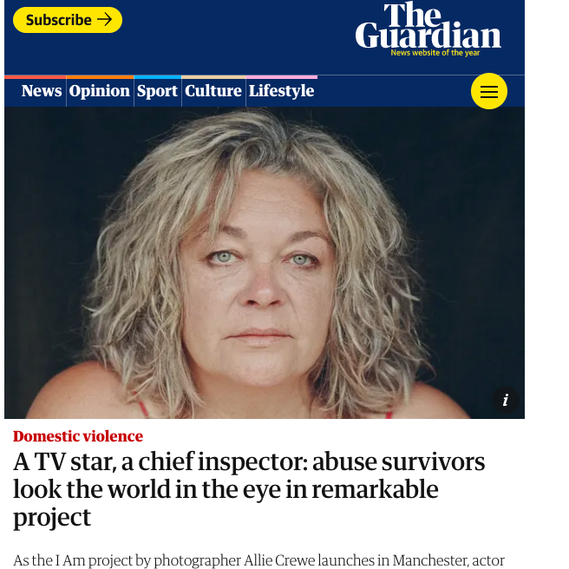569x569 pixels.
Task: Open the Culture section
Action: coord(213,91)
